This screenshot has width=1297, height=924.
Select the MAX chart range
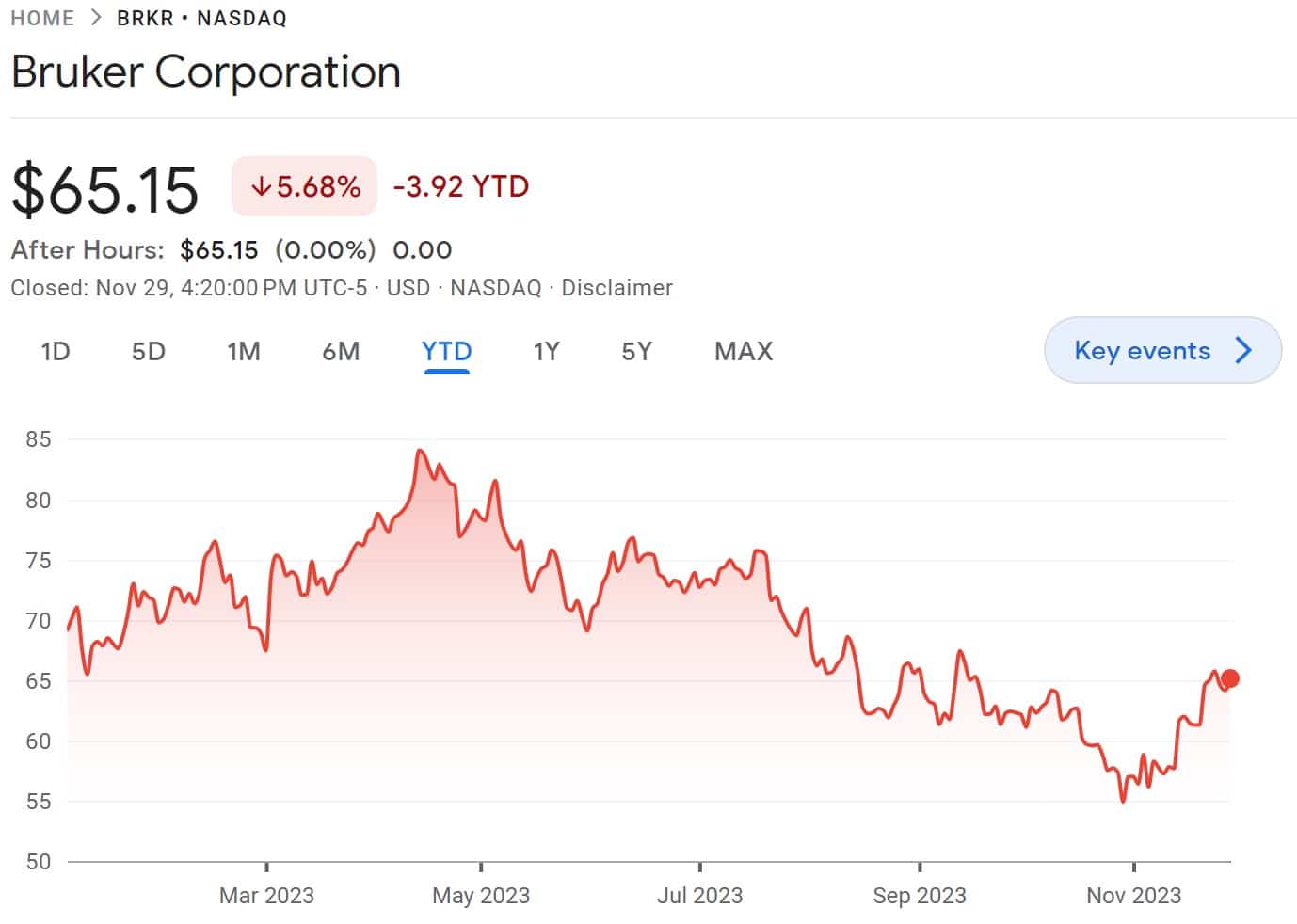pos(743,351)
